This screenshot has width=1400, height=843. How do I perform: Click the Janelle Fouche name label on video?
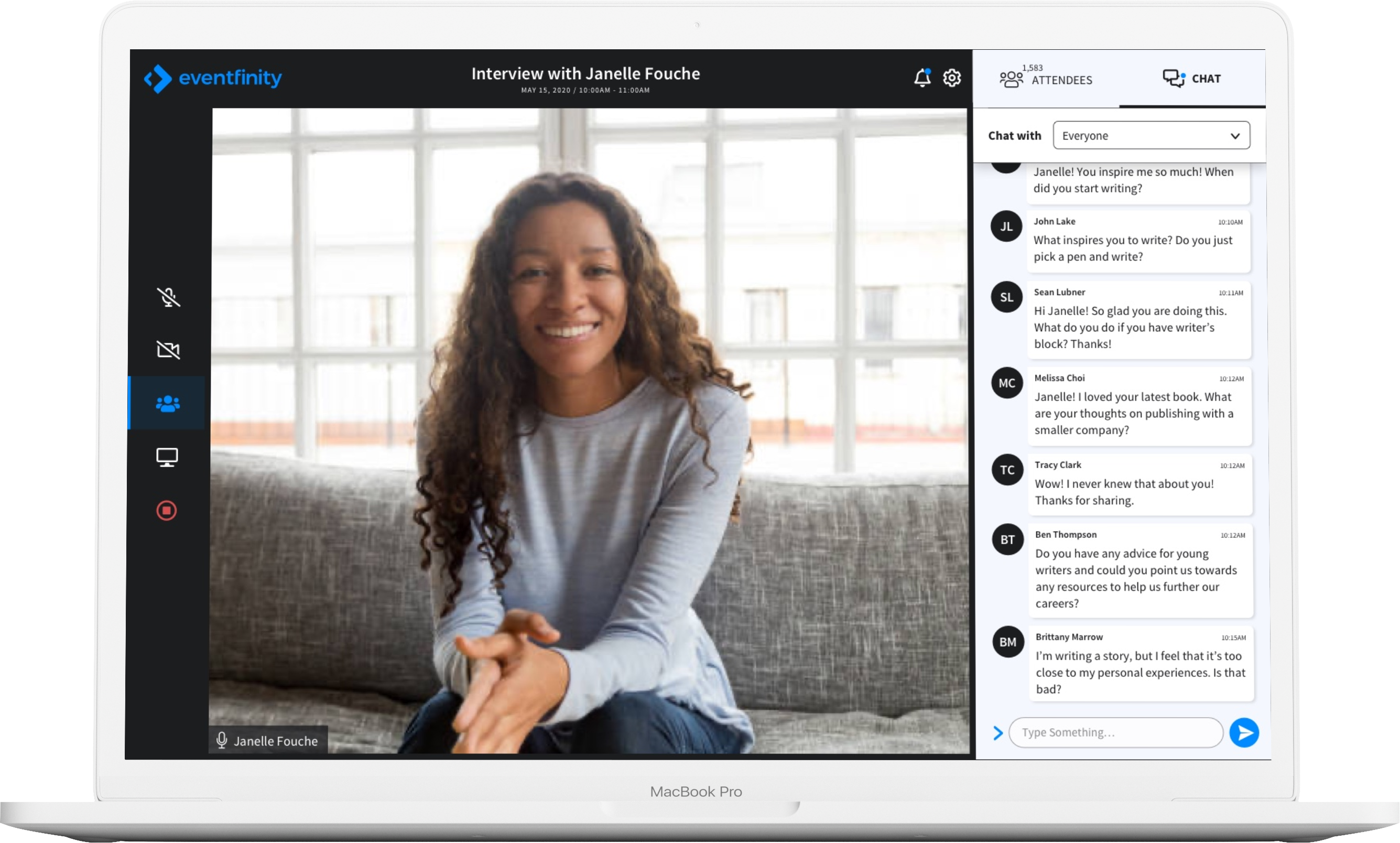(276, 741)
